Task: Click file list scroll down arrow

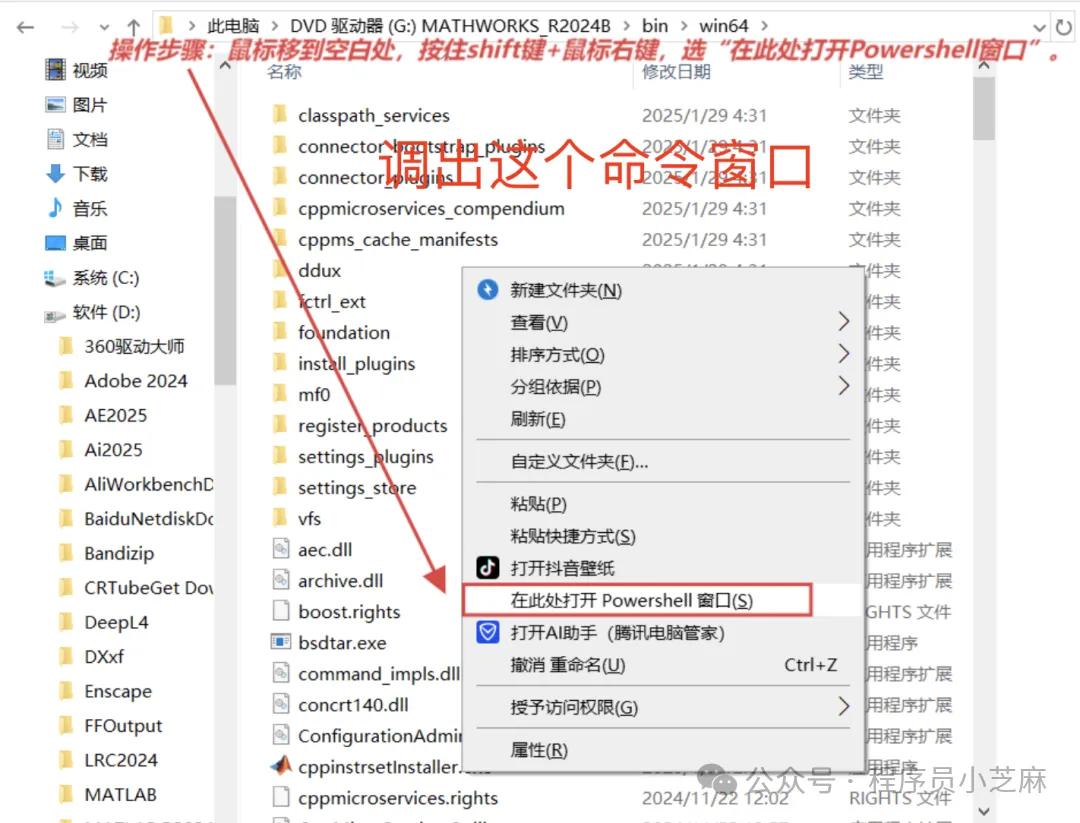Action: tap(984, 811)
